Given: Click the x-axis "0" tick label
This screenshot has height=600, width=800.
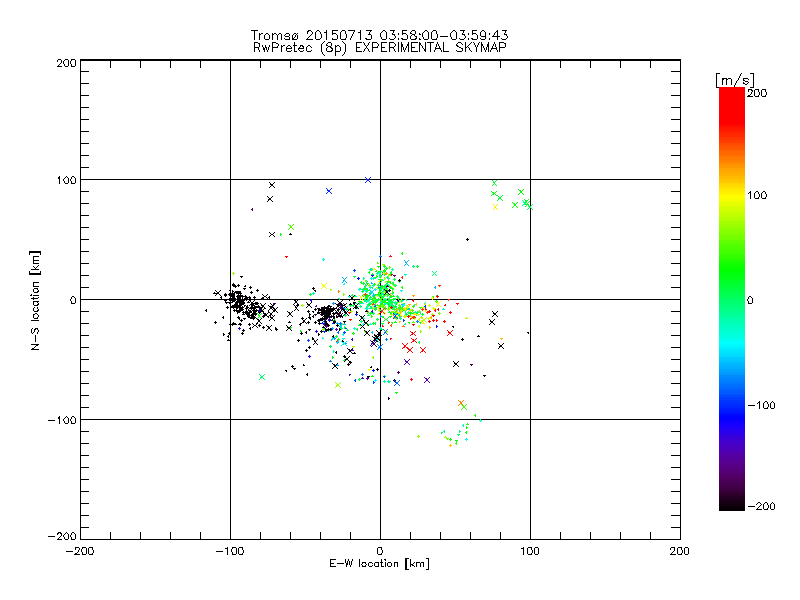Looking at the screenshot, I should tap(380, 551).
